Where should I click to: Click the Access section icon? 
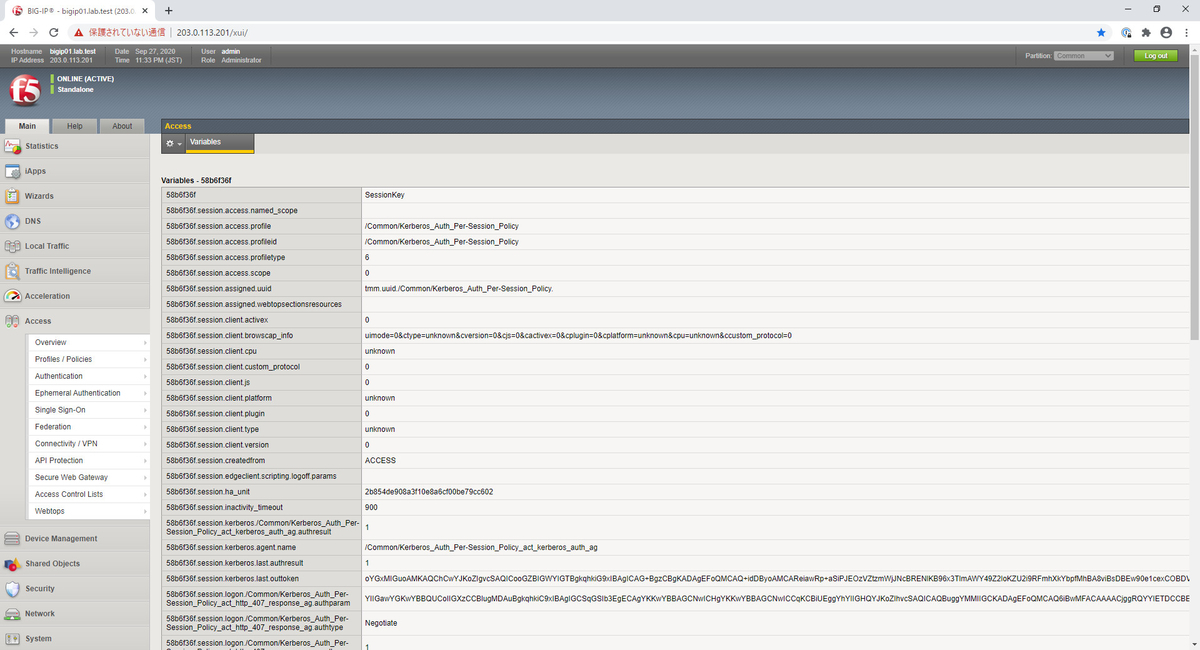point(13,321)
